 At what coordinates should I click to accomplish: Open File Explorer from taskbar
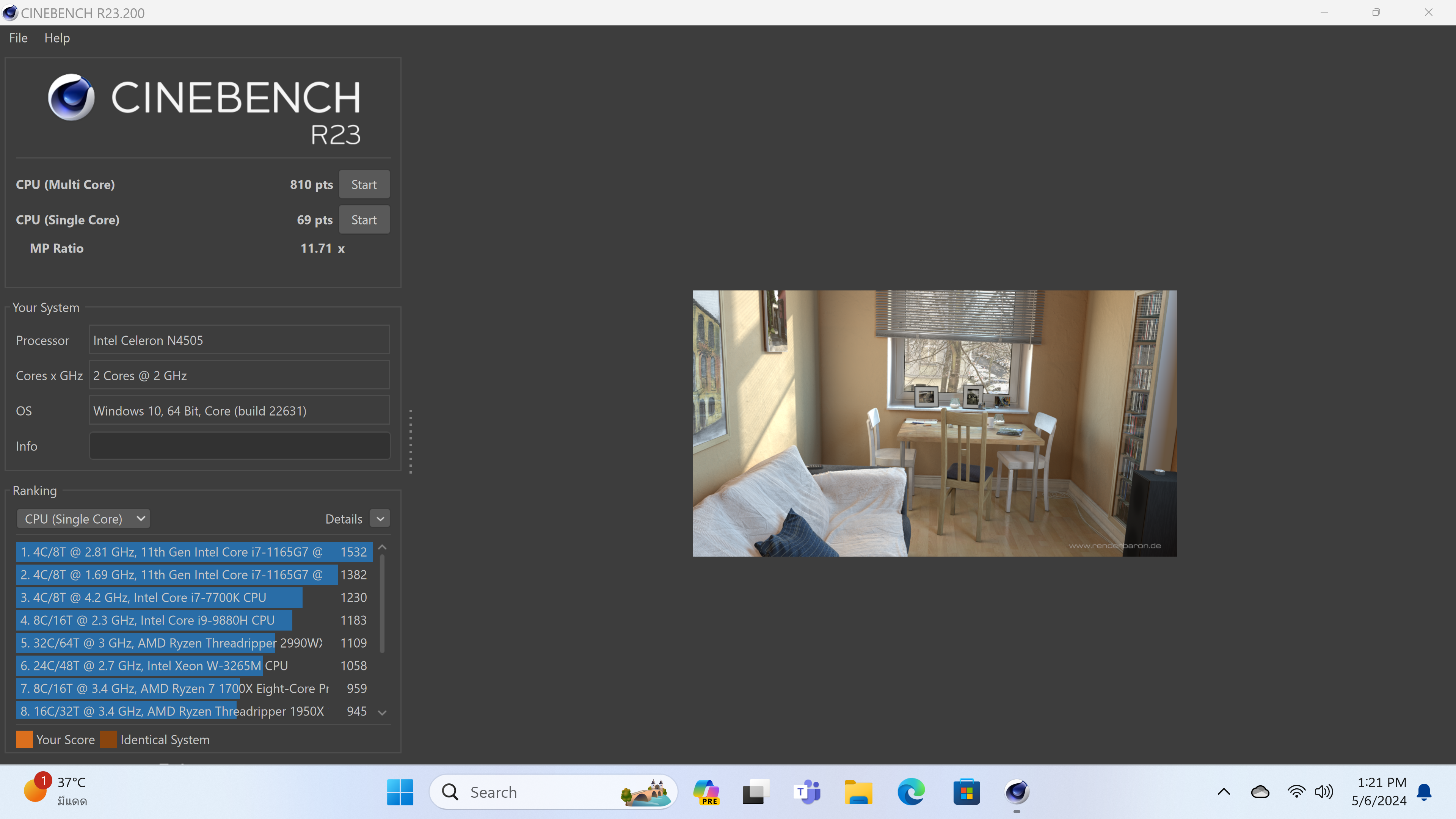[x=858, y=792]
